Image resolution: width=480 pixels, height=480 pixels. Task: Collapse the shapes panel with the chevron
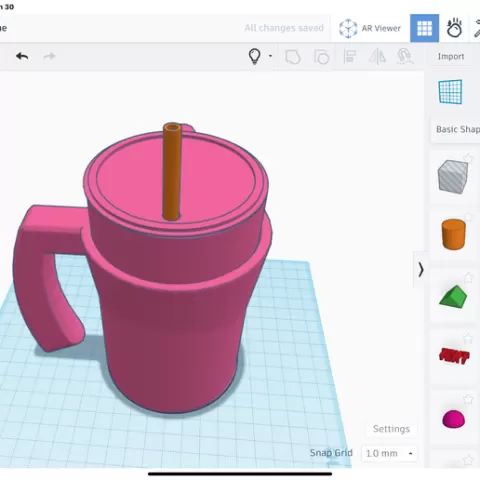(421, 269)
